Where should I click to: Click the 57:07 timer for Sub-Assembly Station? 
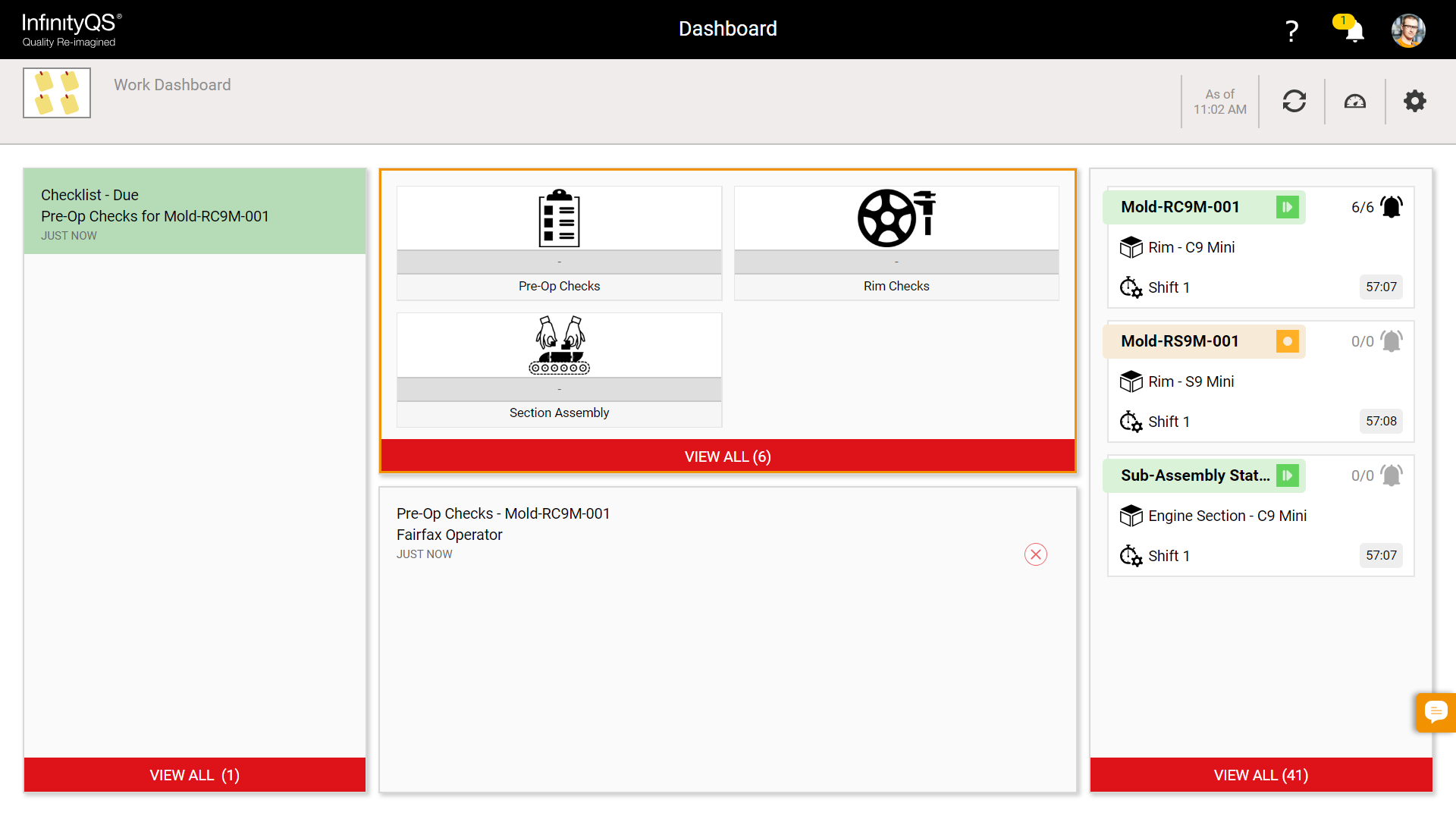(1381, 555)
